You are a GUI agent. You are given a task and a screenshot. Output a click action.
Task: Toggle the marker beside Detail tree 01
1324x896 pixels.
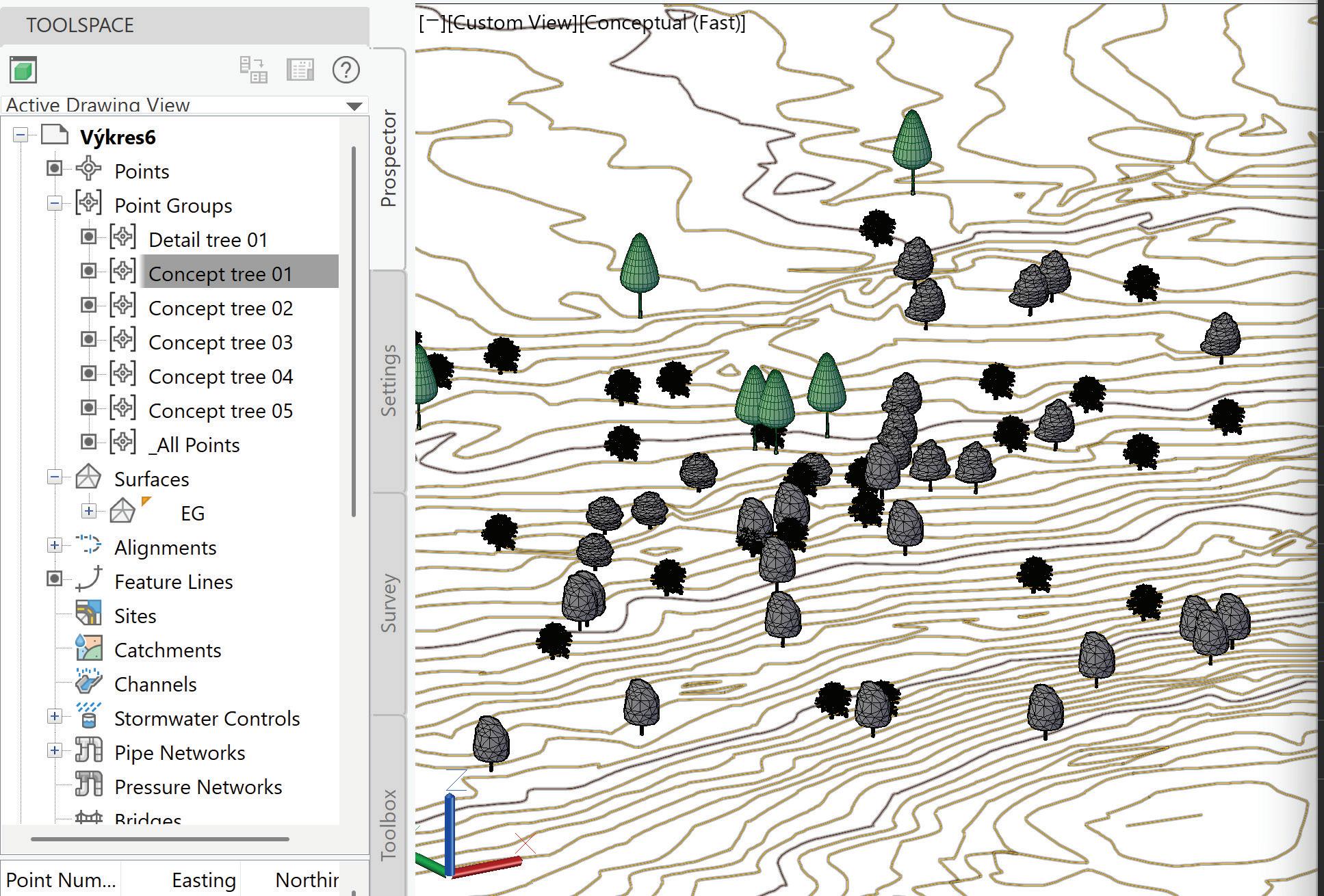pos(88,237)
